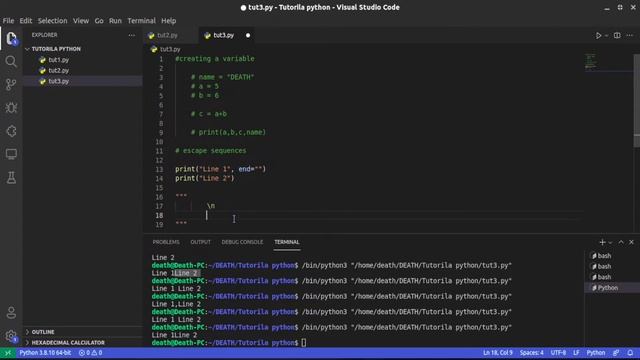This screenshot has width=640, height=360.
Task: Open Explorer Views and More Actions ellipsis
Action: [131, 35]
